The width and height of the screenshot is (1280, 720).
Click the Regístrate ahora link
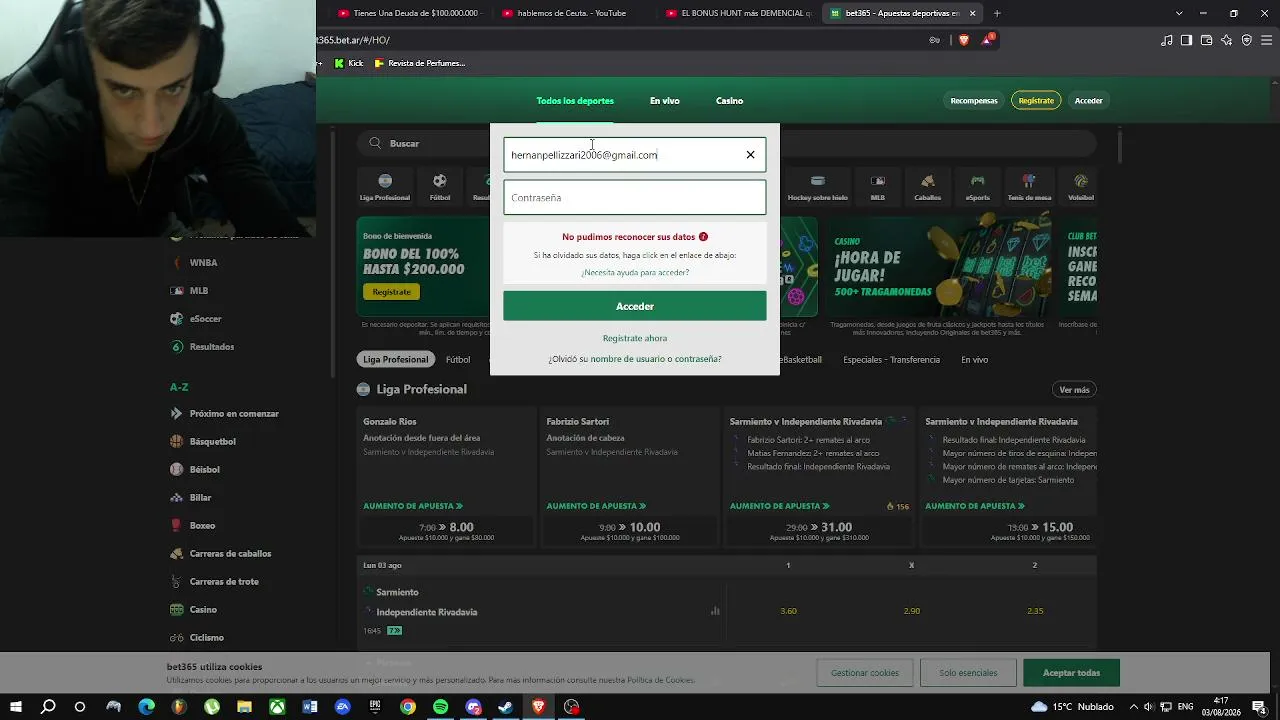[x=635, y=338]
